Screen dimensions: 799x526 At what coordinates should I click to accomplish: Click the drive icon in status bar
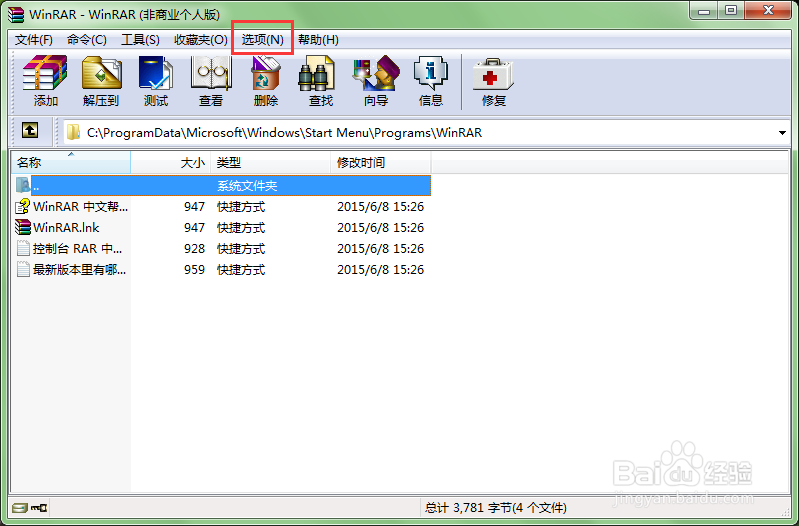click(x=20, y=508)
